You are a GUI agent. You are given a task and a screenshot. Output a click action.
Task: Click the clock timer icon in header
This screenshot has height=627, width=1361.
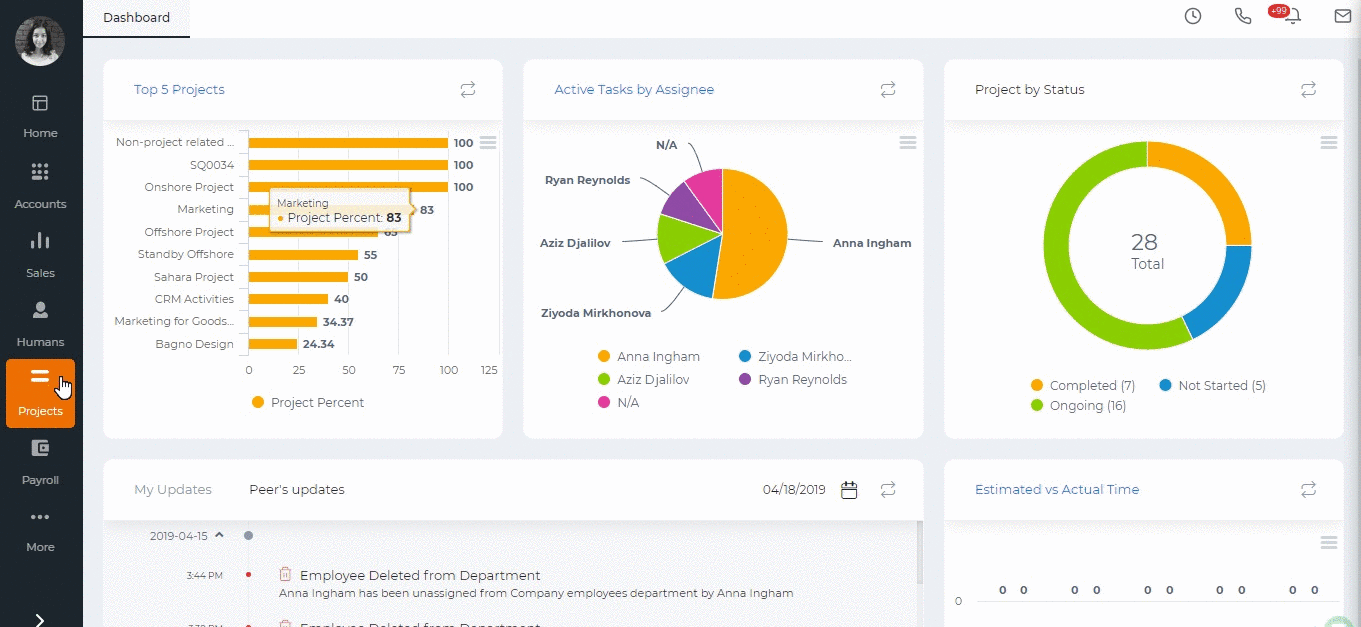point(1193,16)
